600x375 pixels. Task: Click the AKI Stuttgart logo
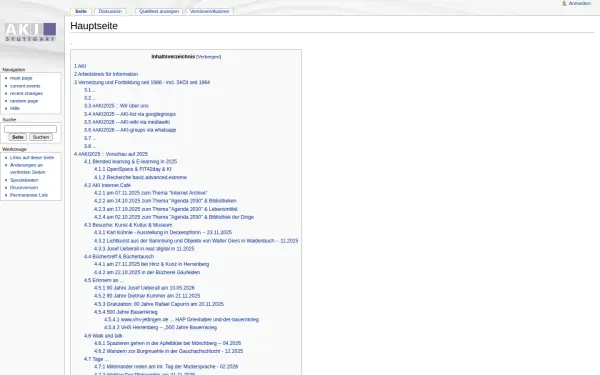point(31,32)
